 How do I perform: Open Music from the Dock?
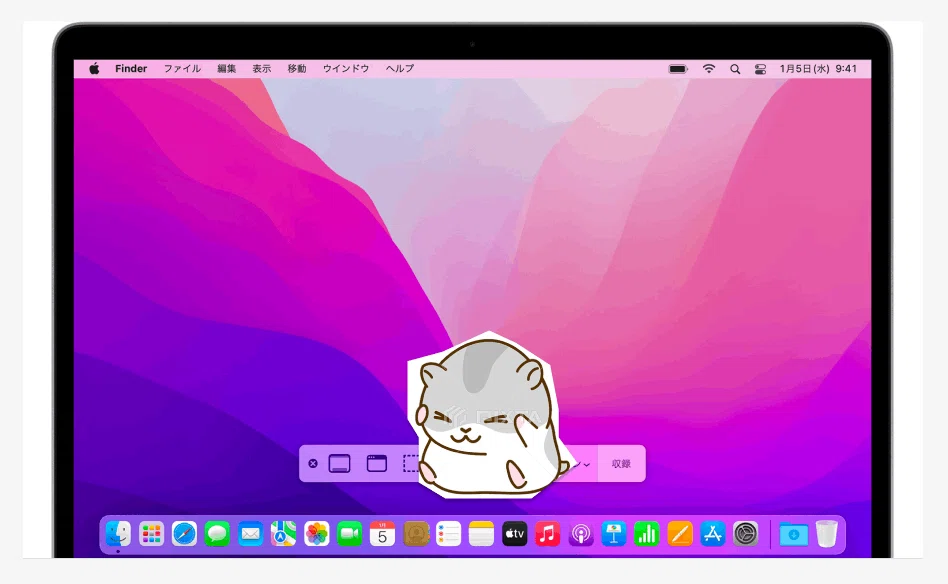point(547,534)
